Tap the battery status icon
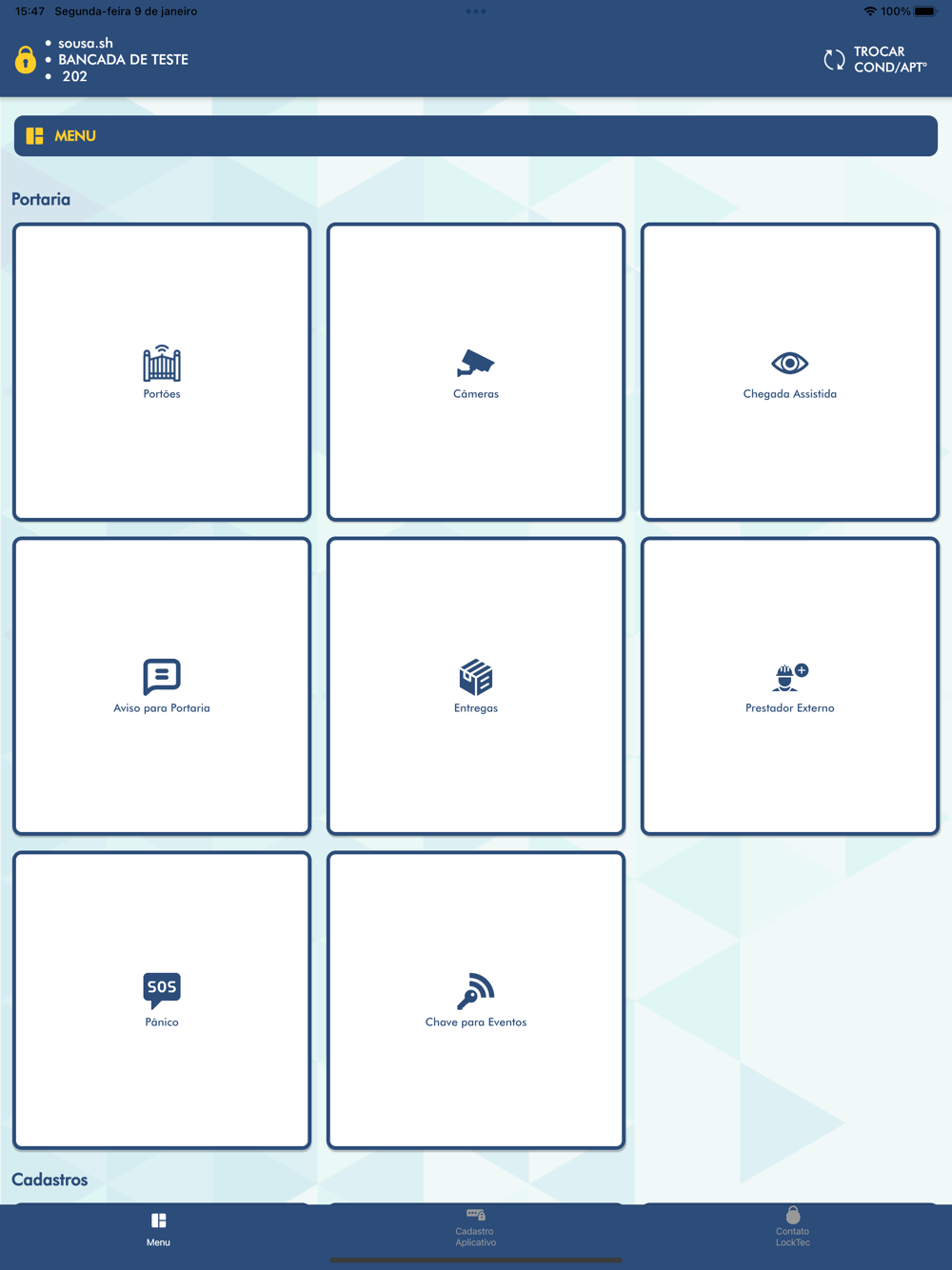The width and height of the screenshot is (952, 1270). 925,11
